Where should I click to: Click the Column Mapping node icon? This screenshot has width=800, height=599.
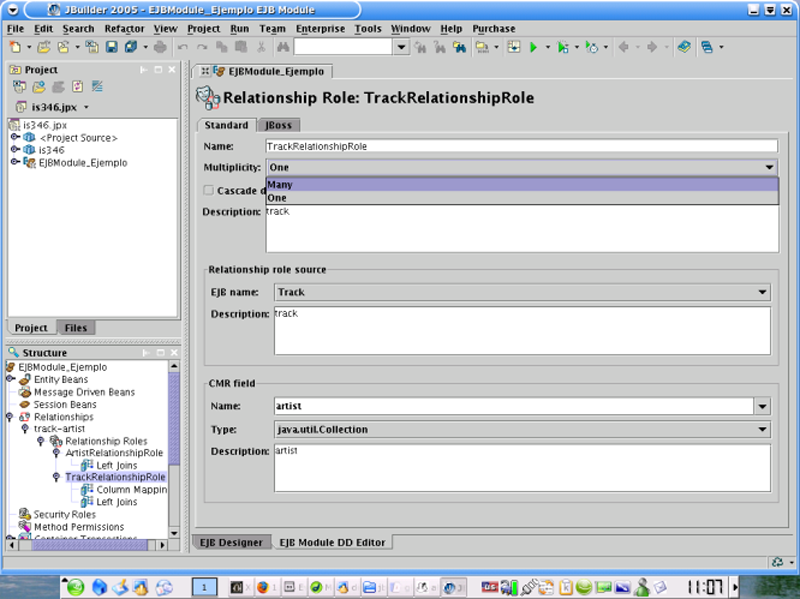coord(87,490)
